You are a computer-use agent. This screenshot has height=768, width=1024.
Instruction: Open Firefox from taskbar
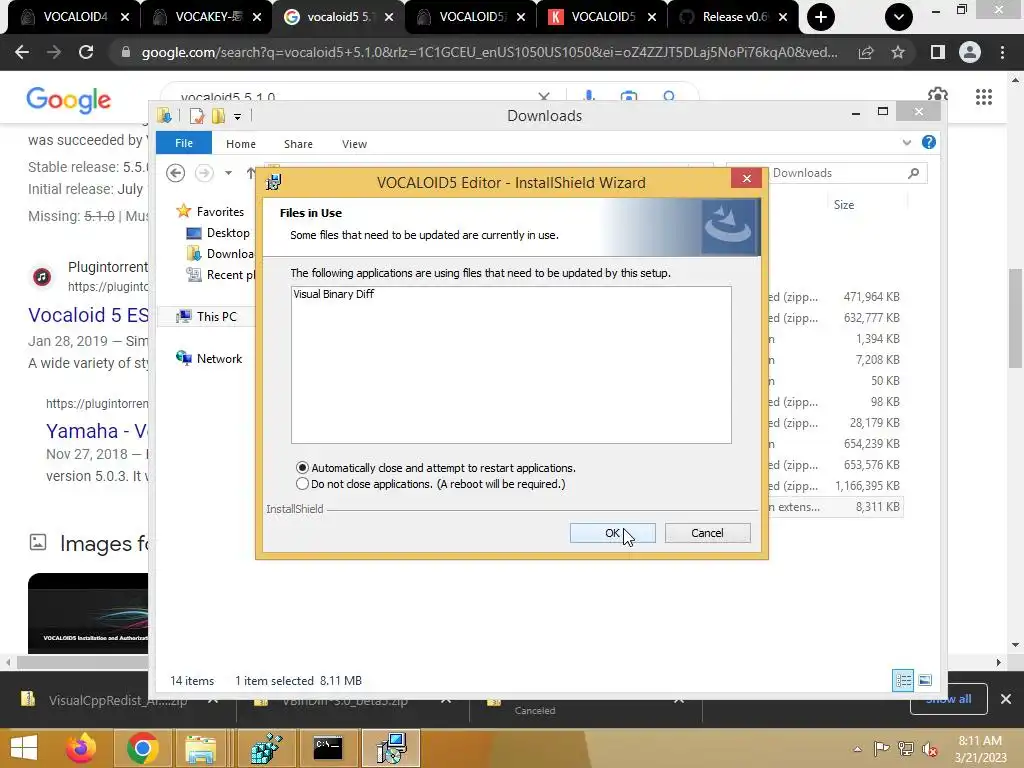(80, 748)
